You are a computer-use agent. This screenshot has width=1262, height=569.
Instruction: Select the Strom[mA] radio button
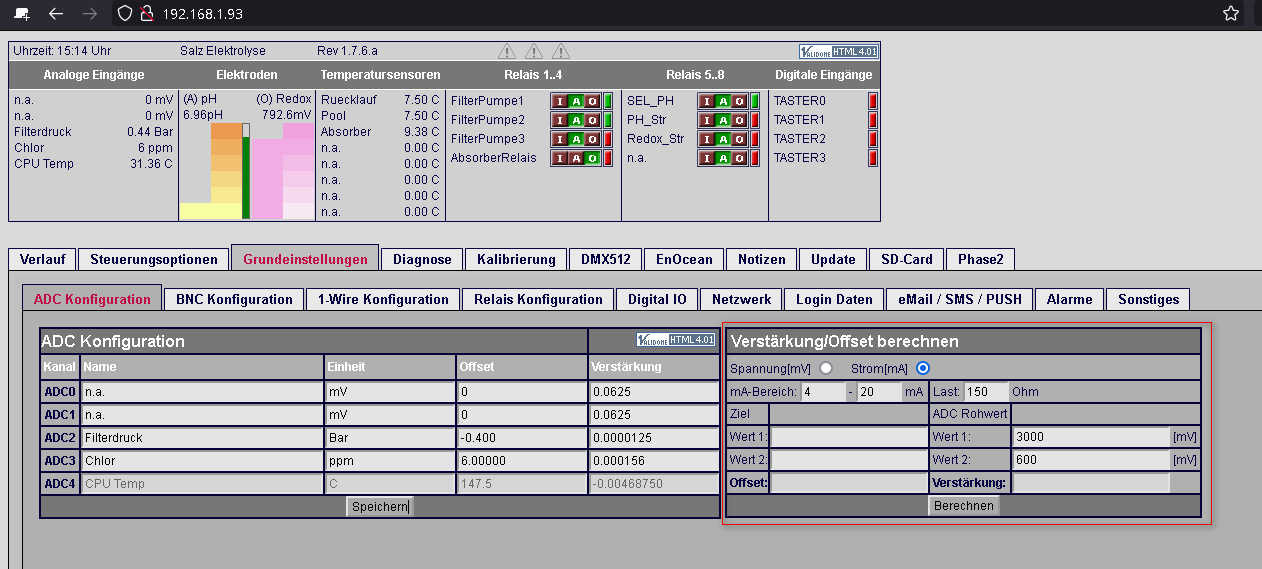(923, 367)
